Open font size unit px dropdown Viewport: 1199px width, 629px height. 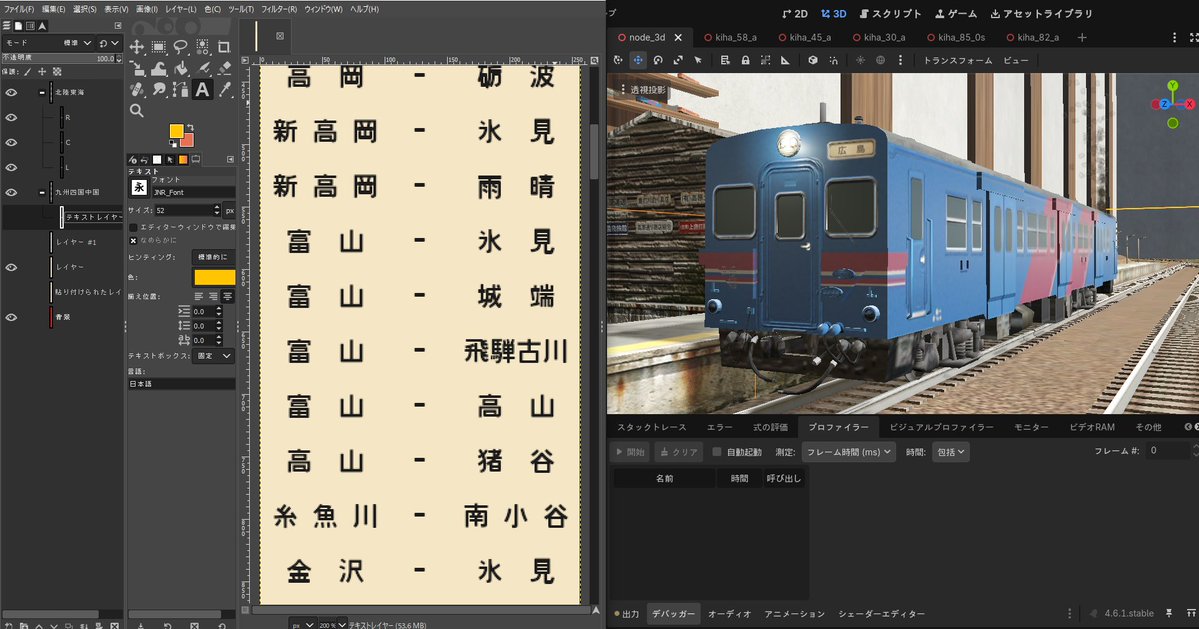click(229, 210)
